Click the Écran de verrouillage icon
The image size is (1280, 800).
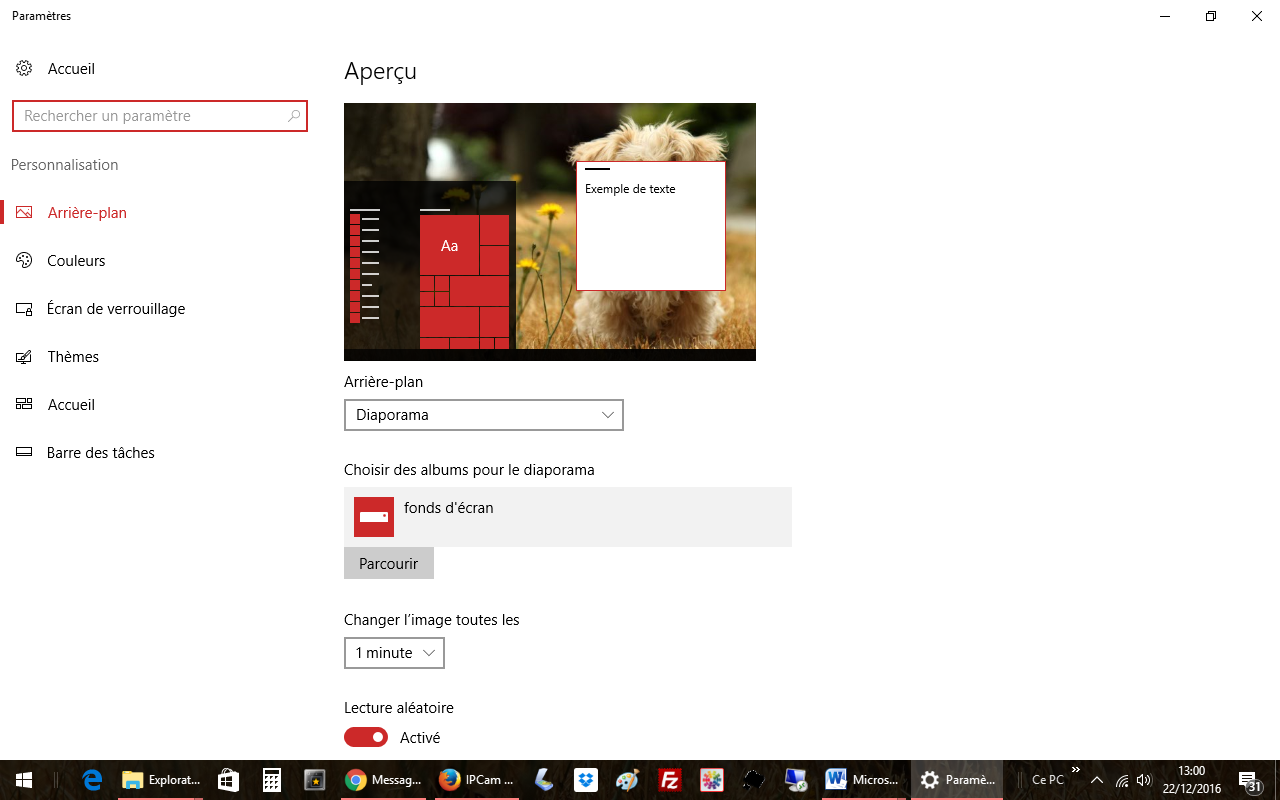25,309
